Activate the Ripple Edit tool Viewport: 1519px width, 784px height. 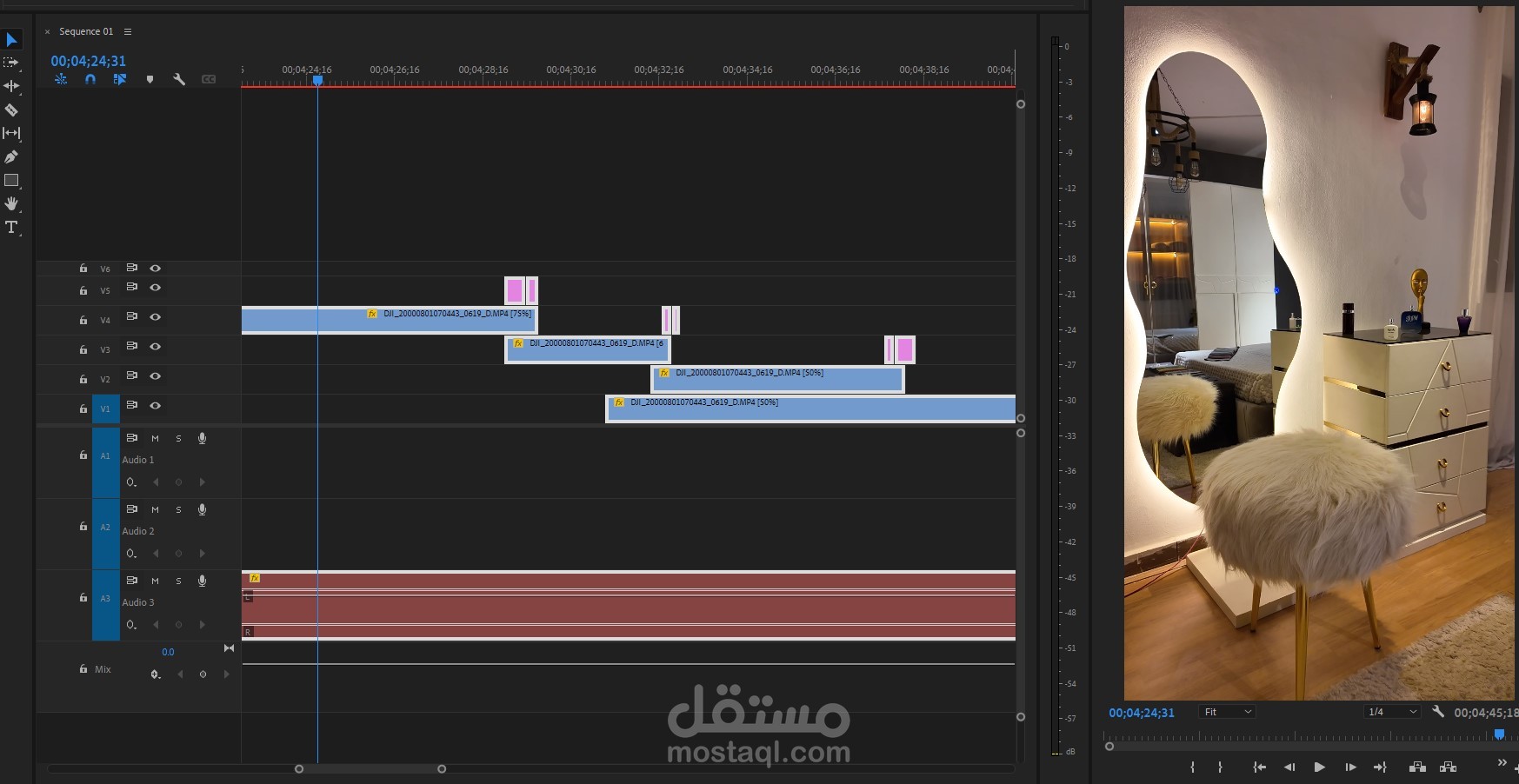[x=11, y=86]
